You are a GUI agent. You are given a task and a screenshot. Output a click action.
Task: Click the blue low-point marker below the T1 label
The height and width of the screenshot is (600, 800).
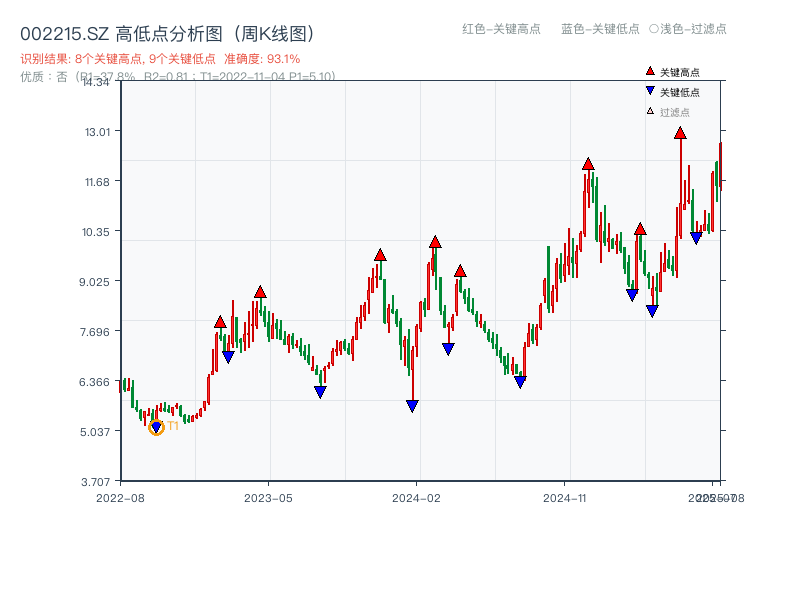(156, 426)
